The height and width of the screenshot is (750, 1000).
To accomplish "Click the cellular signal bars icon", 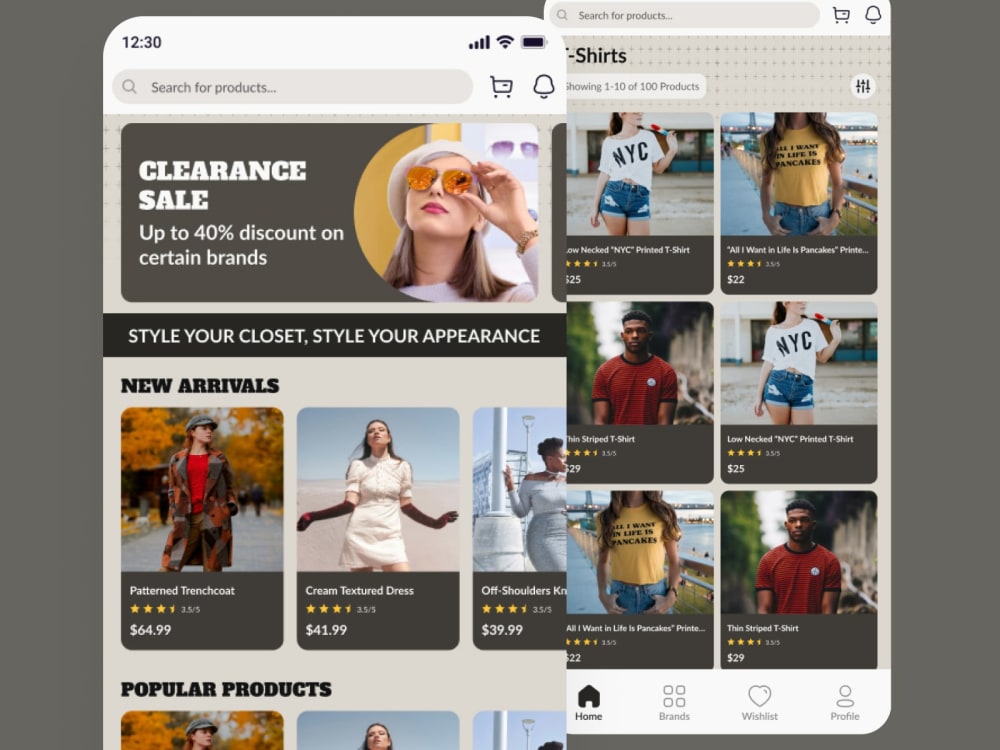I will click(480, 43).
